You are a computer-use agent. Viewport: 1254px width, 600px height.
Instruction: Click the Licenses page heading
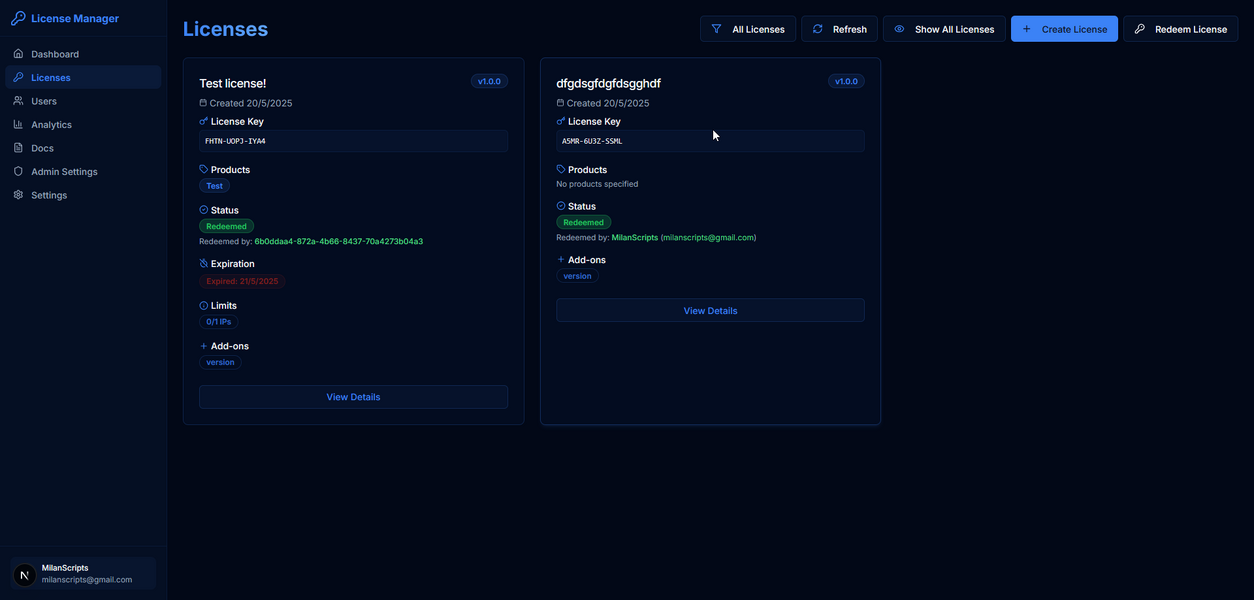point(225,29)
